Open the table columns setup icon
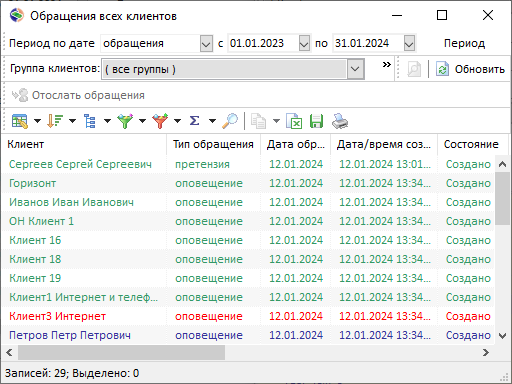512x384 pixels. [x=20, y=121]
